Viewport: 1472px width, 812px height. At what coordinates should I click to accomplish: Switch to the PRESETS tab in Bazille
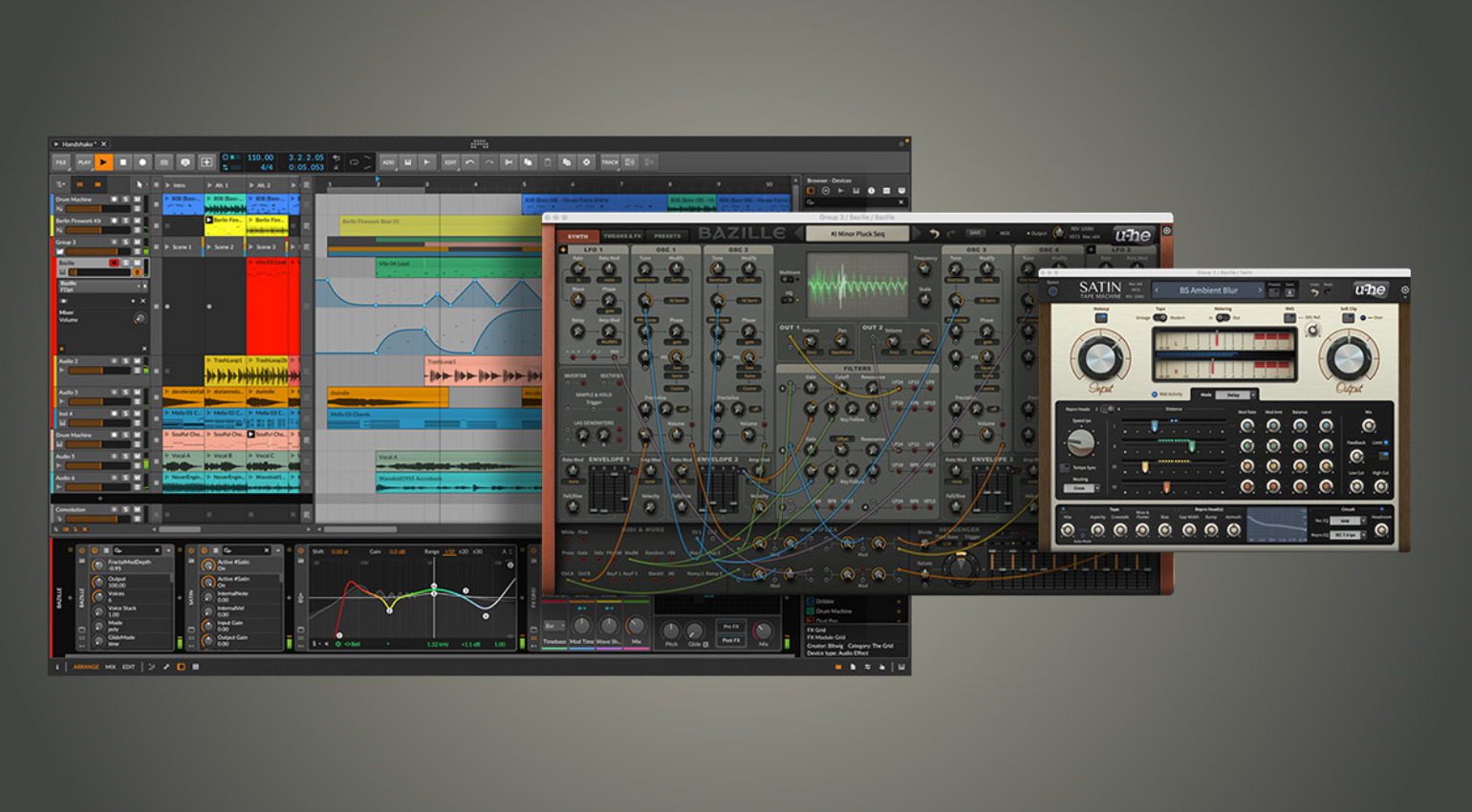(667, 236)
